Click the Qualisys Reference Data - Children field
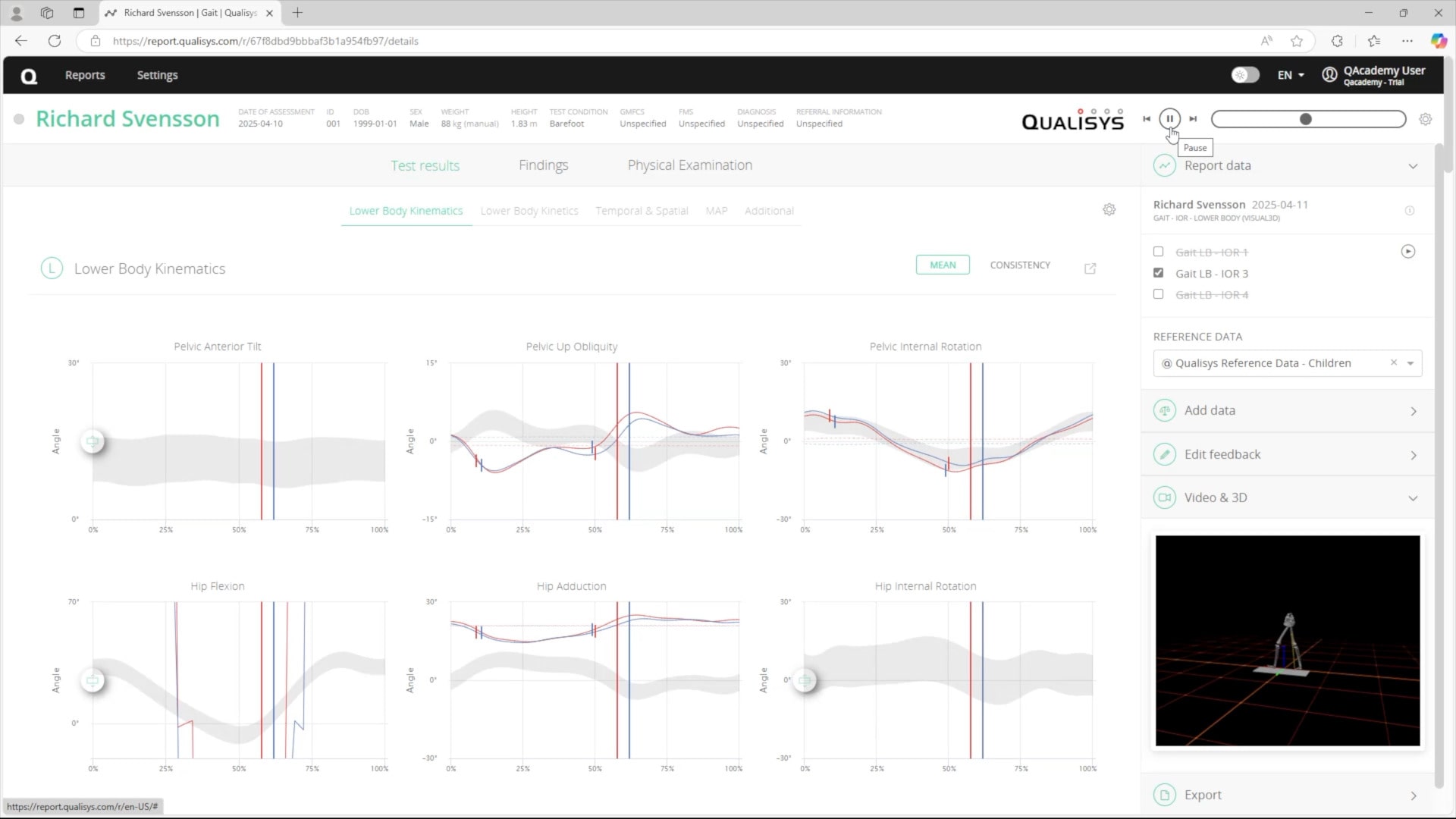This screenshot has height=819, width=1456. pos(1287,363)
